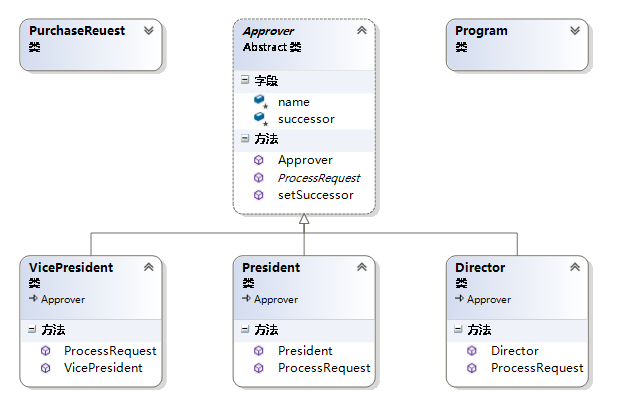Collapse the President class chevron
This screenshot has width=633, height=405.
coord(362,267)
